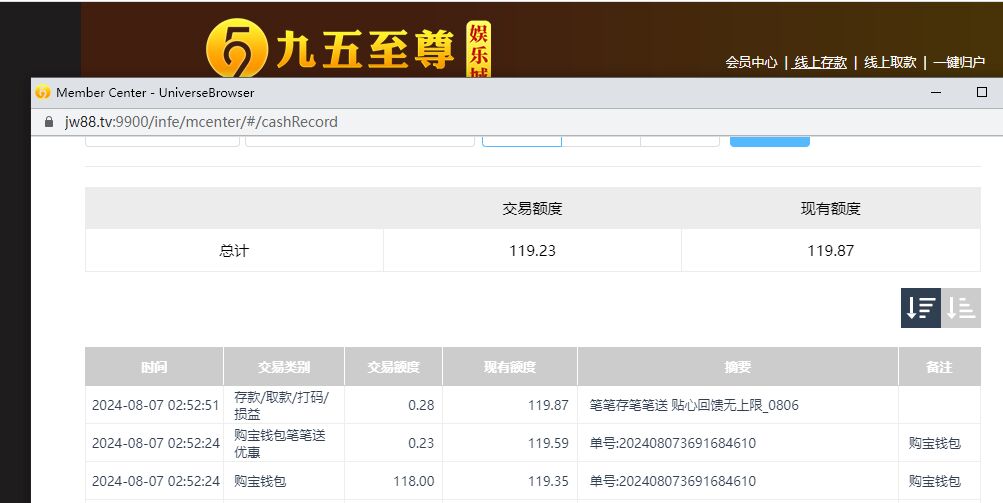Click the 摘要 column header
Screen dimensions: 1003x503
737,367
